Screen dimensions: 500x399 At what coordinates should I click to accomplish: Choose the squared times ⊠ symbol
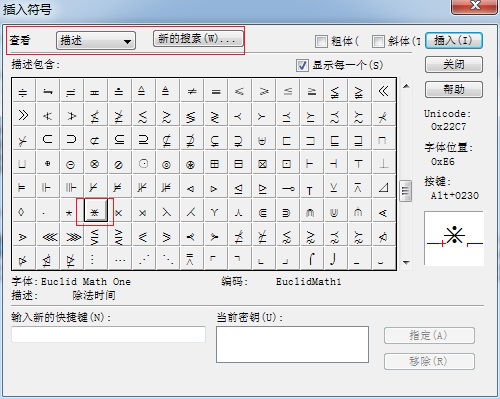click(x=263, y=163)
